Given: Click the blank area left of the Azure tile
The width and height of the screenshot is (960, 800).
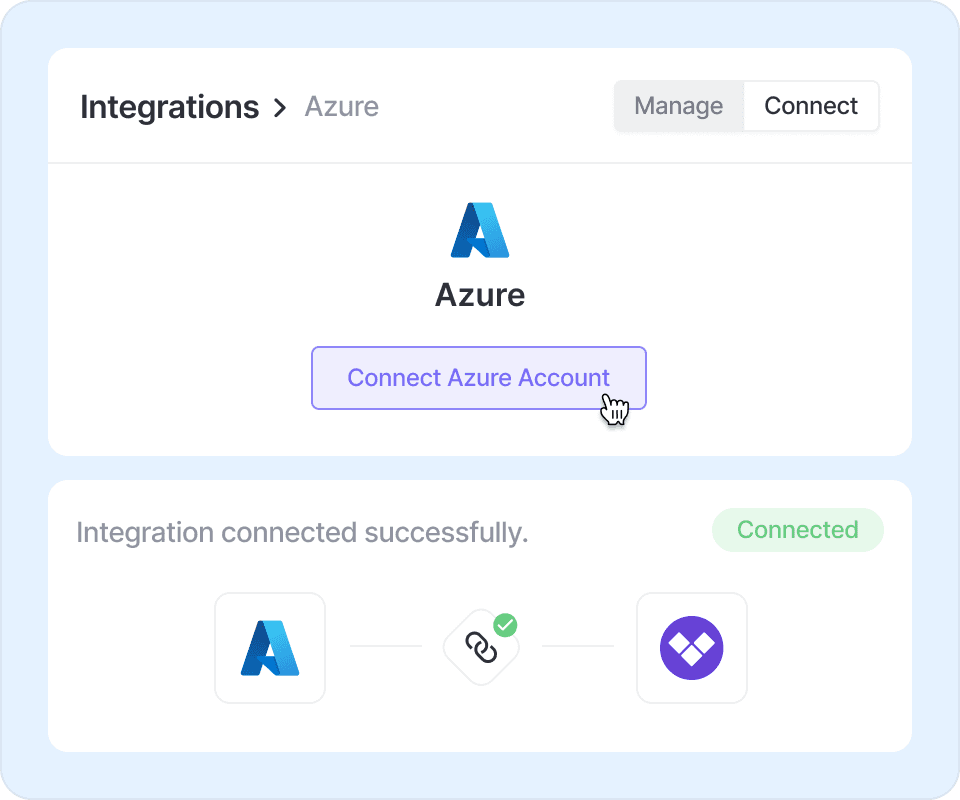Looking at the screenshot, I should (x=130, y=650).
